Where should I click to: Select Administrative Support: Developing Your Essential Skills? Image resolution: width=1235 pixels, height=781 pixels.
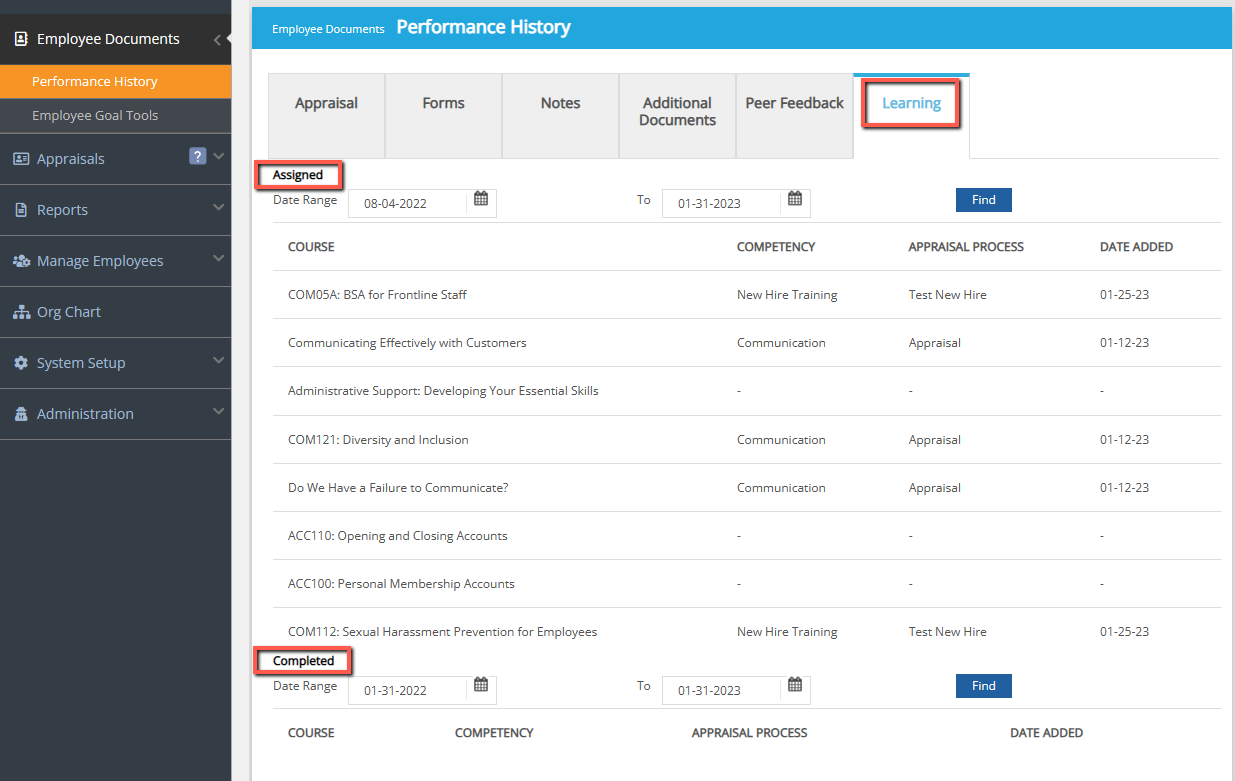(x=443, y=391)
